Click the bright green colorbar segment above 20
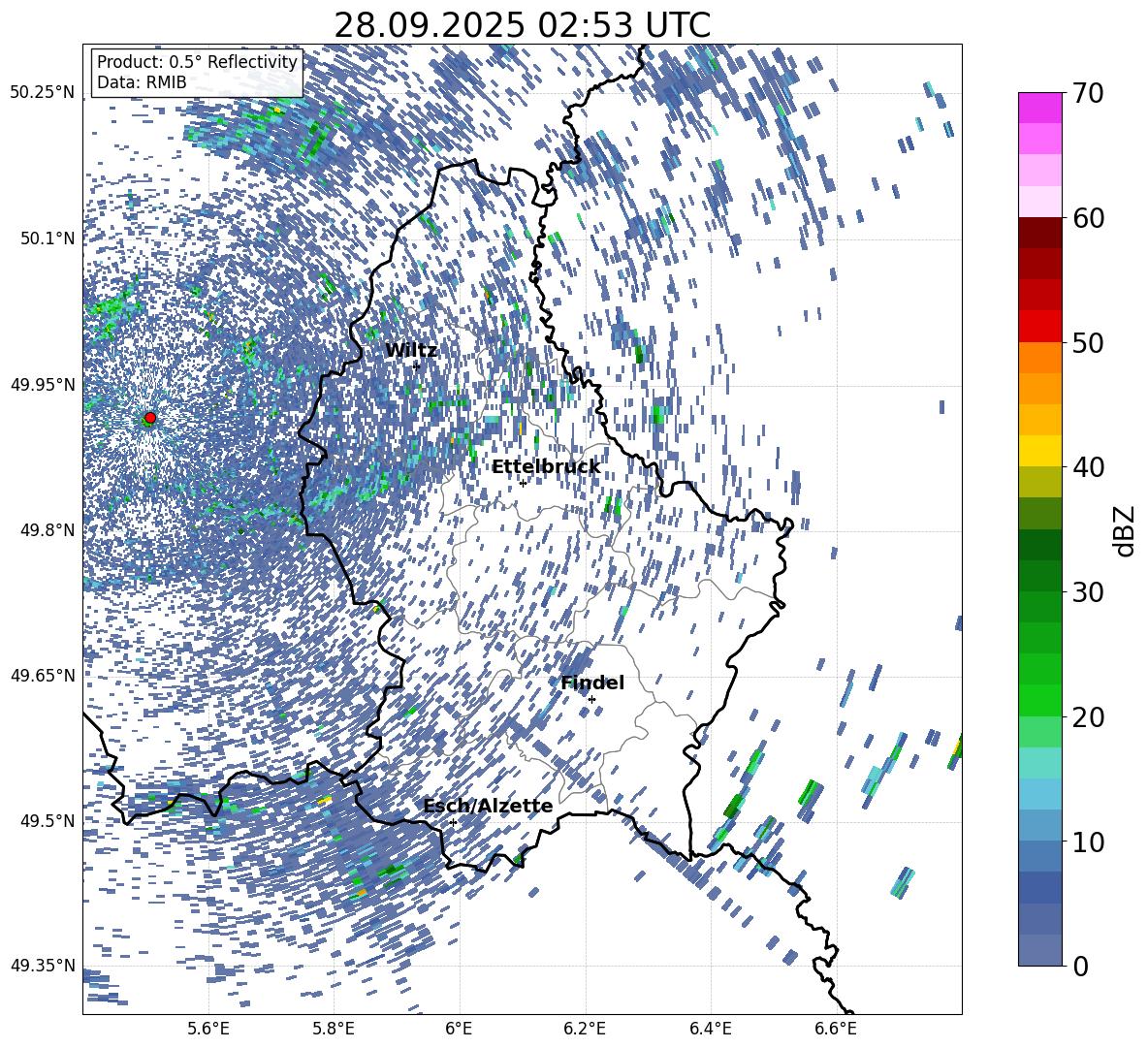Viewport: 1148px width, 1048px height. click(x=1040, y=700)
